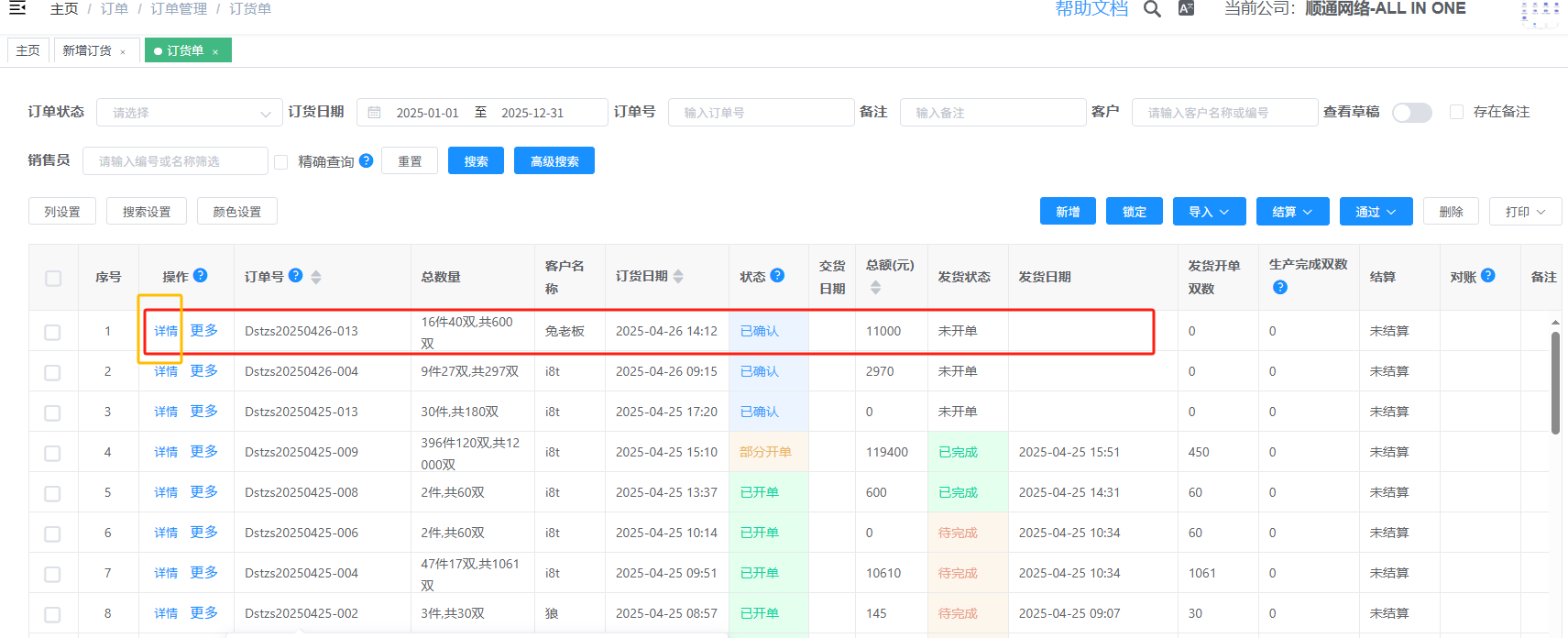Click help icon beside 状态 column header
1568x638 pixels.
[777, 275]
